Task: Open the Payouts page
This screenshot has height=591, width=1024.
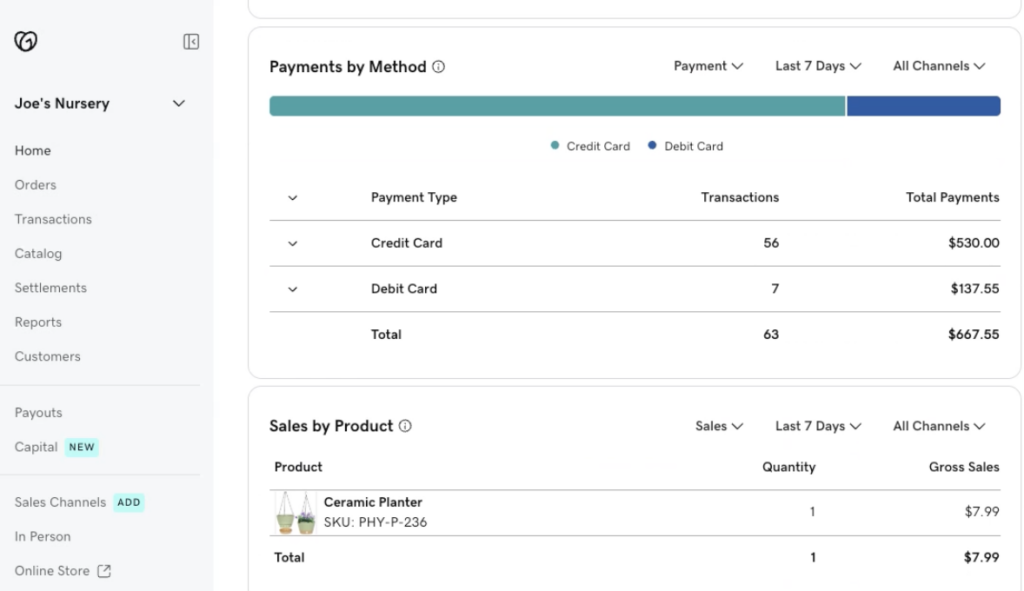Action: tap(37, 412)
